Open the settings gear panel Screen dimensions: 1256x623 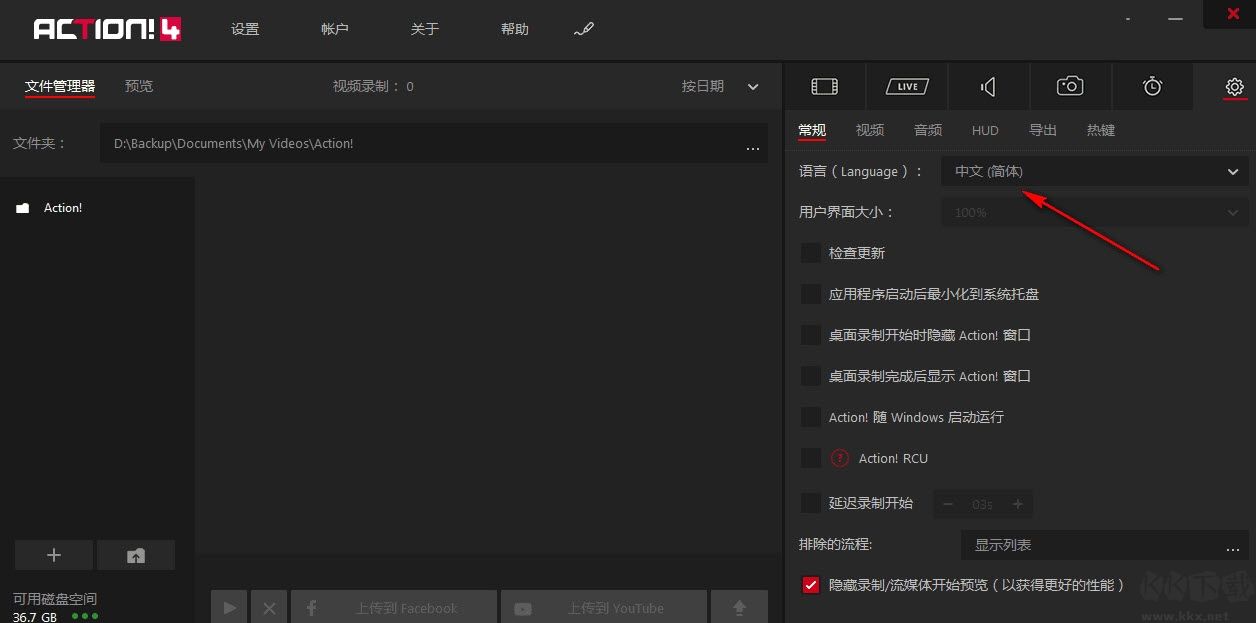pyautogui.click(x=1233, y=86)
